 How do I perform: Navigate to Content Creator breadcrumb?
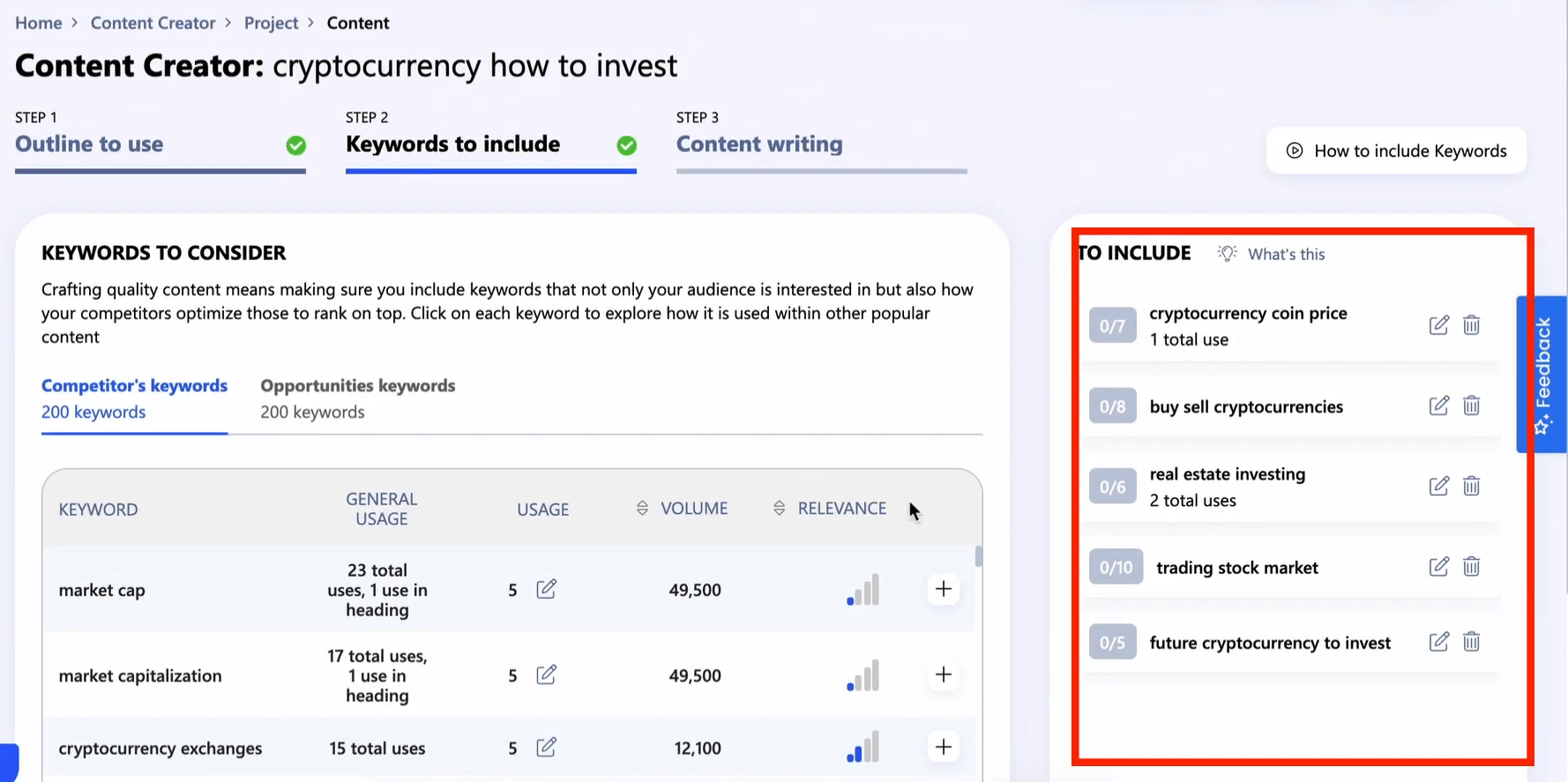click(153, 23)
